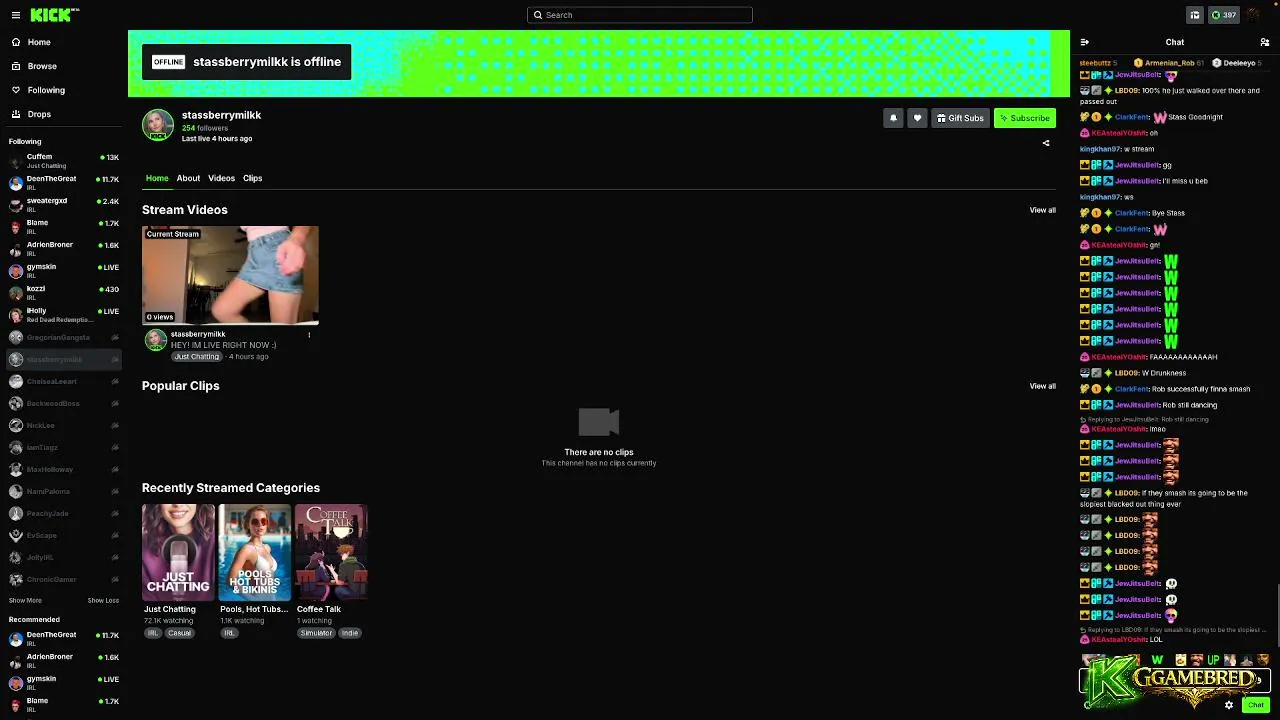Toggle notification bell for stassberrymilkk
1280x720 pixels.
893,118
